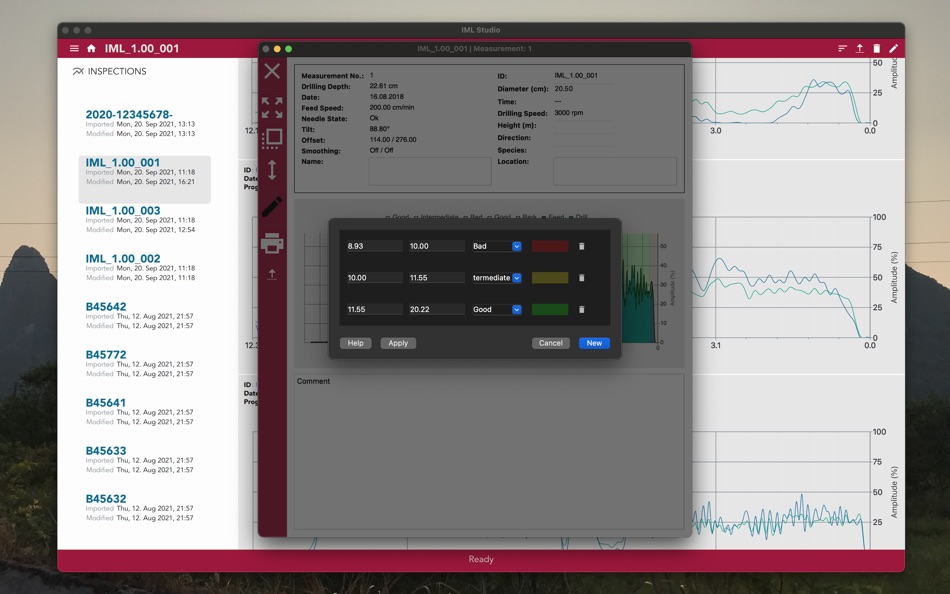
Task: Delete the Bad zone row
Action: (x=582, y=246)
